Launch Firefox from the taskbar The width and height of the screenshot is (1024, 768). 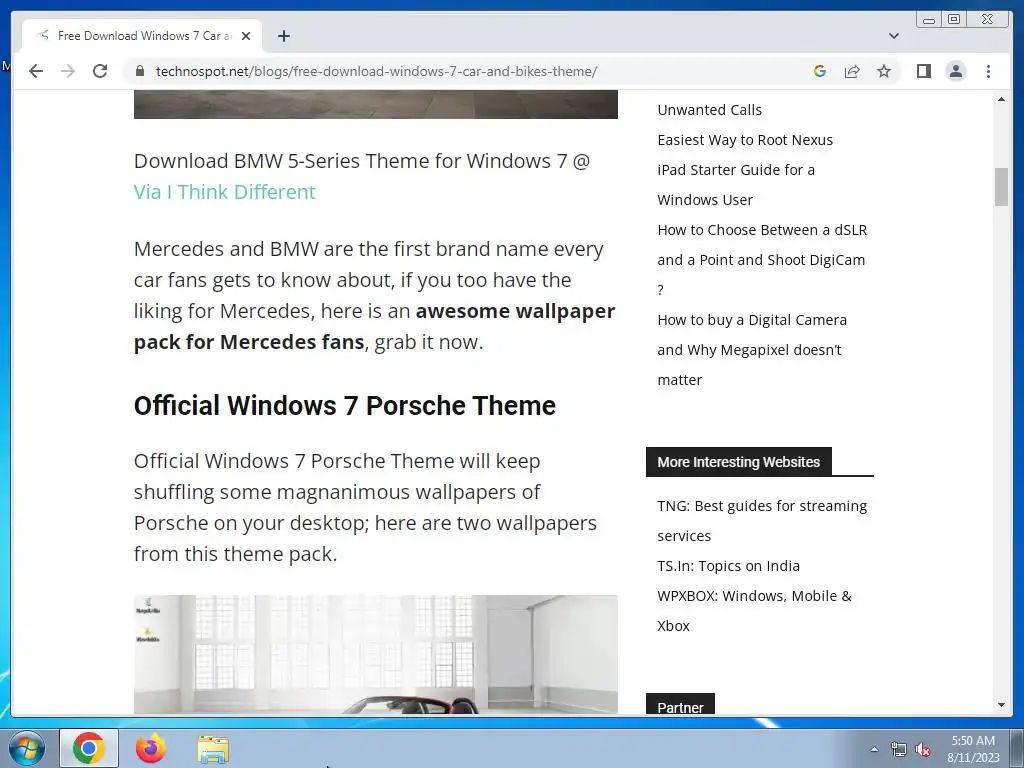(x=151, y=748)
